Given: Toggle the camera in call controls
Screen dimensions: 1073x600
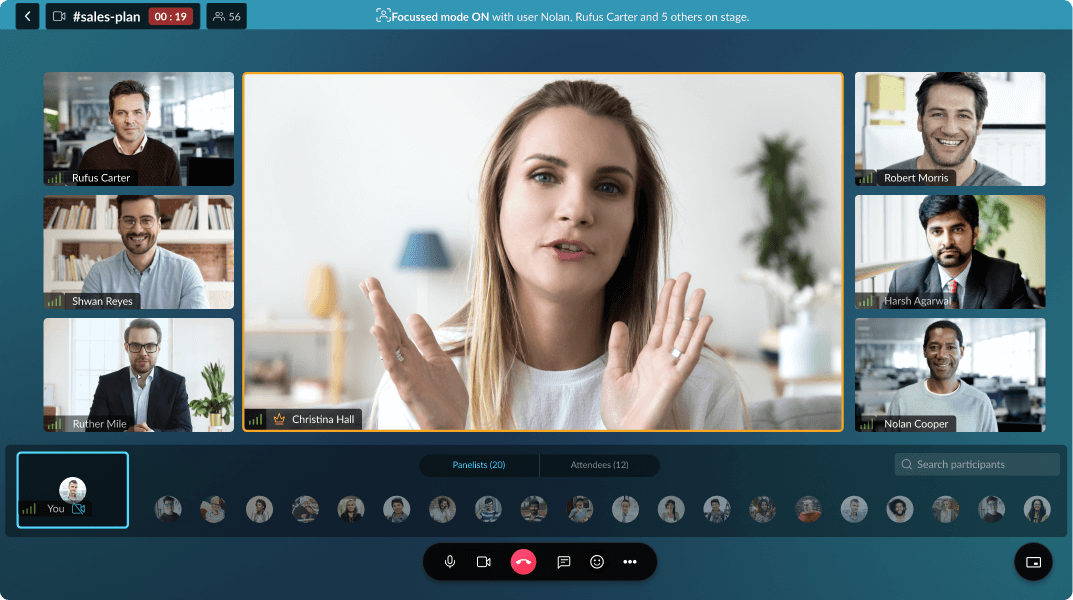Looking at the screenshot, I should [484, 562].
